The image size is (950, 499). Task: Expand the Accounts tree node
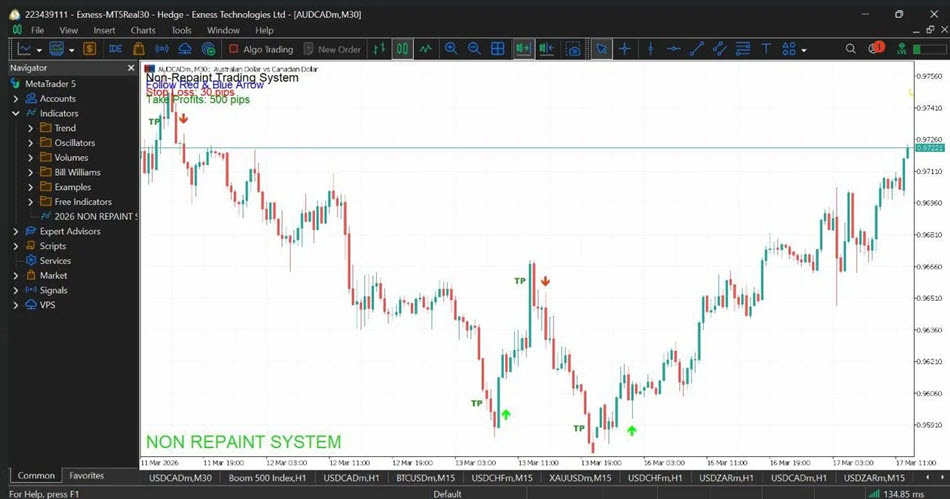[16, 99]
